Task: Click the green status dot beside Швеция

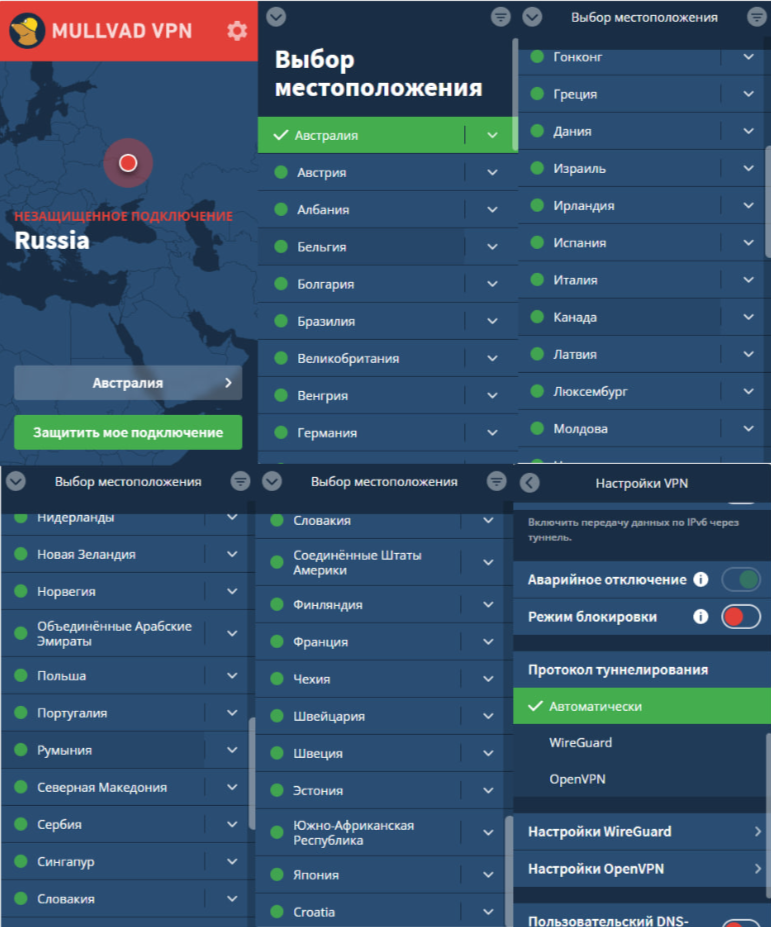Action: click(277, 753)
